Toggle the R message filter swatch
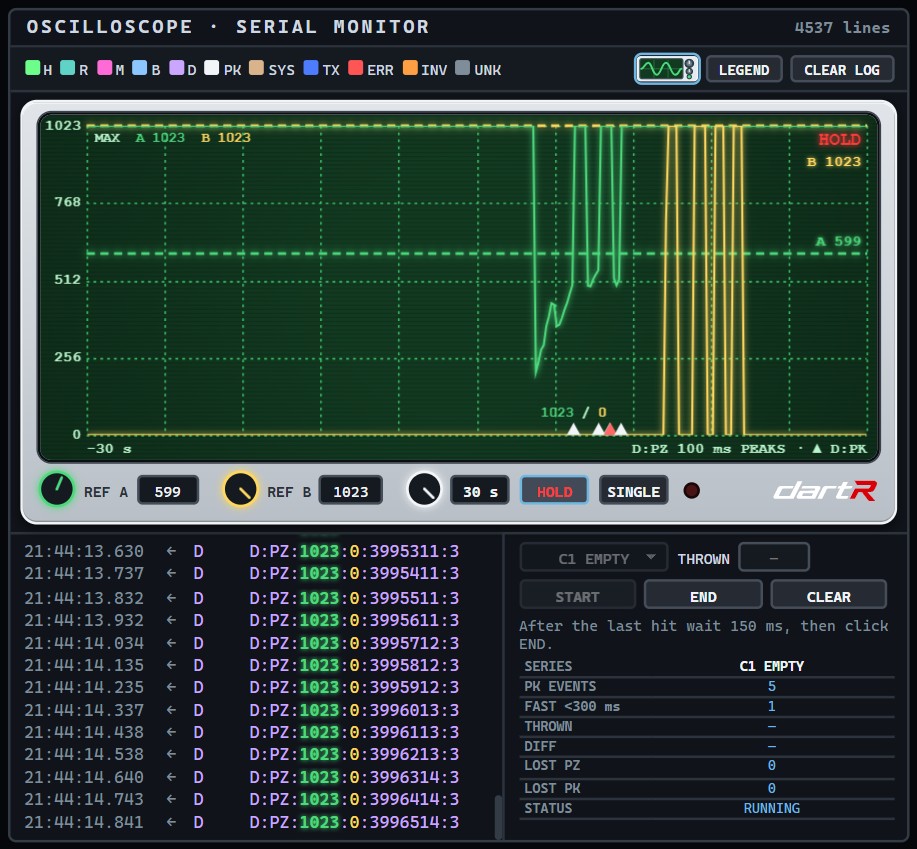Viewport: 917px width, 849px height. 68,68
